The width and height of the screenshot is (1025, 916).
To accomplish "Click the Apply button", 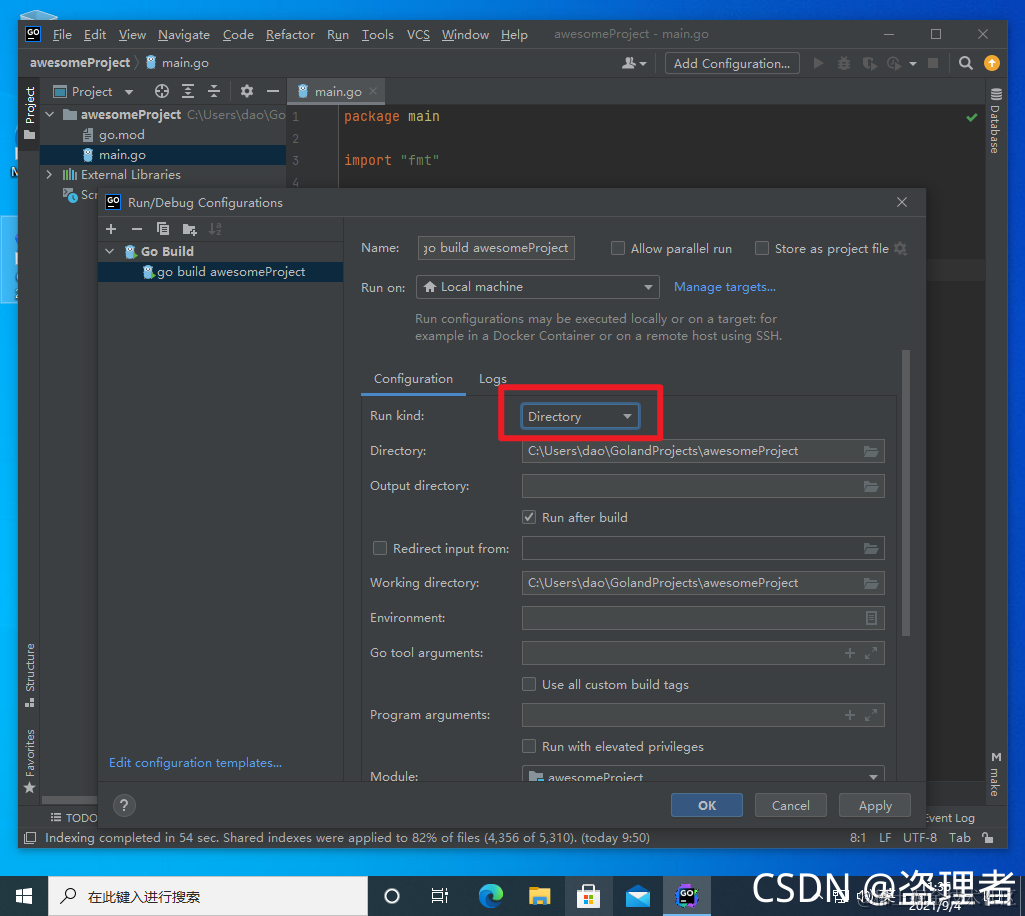I will pyautogui.click(x=875, y=806).
